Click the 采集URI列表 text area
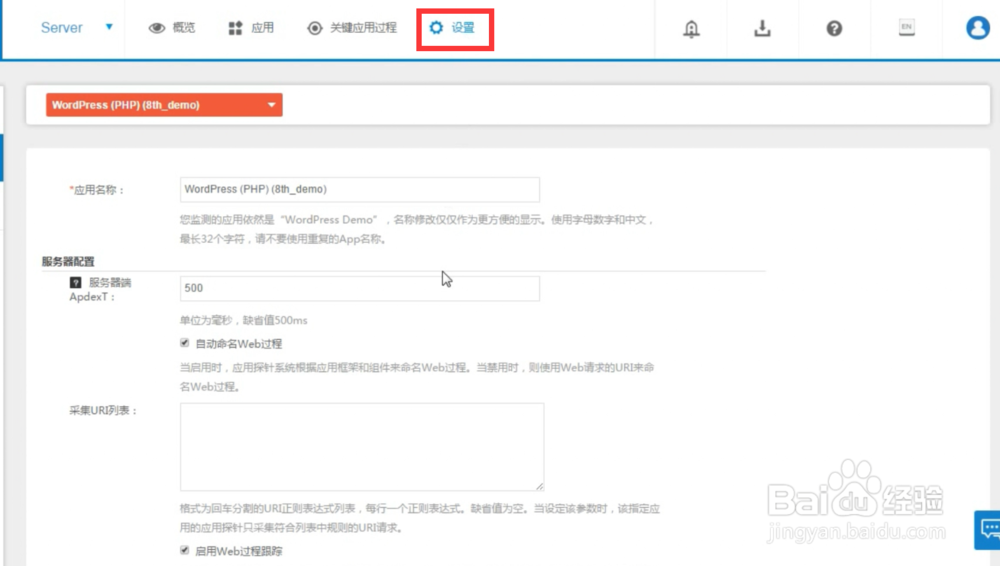The image size is (1000, 566). point(362,447)
